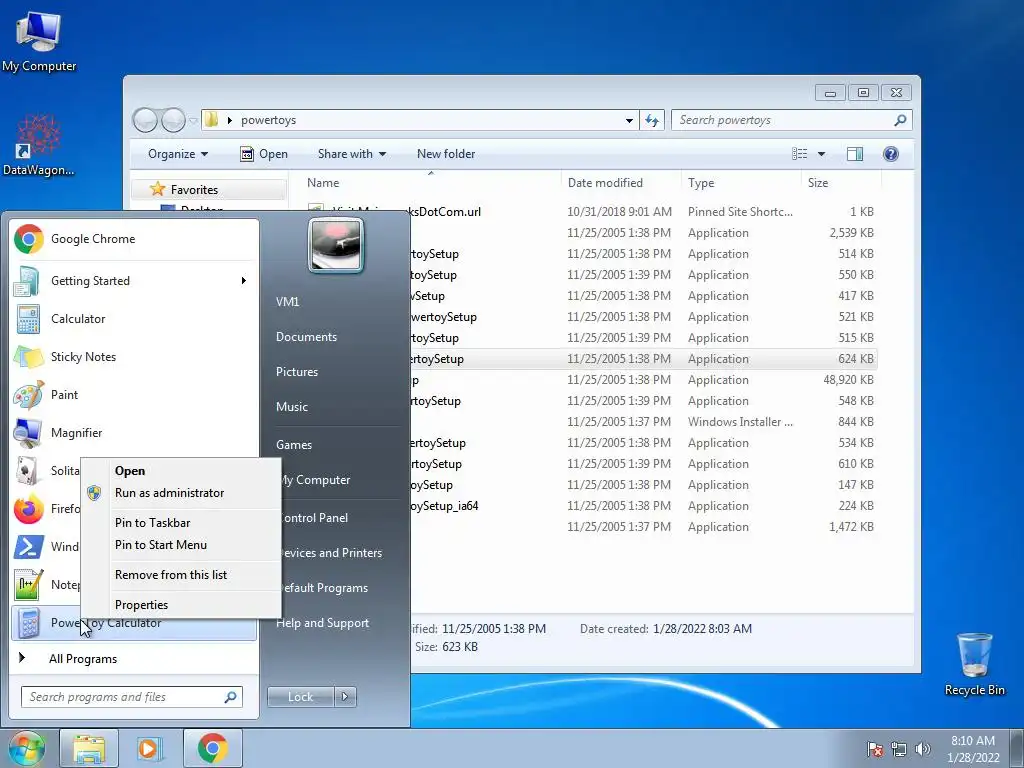Open Documents from Start menu
Screen dimensions: 1024x768
[x=306, y=337]
